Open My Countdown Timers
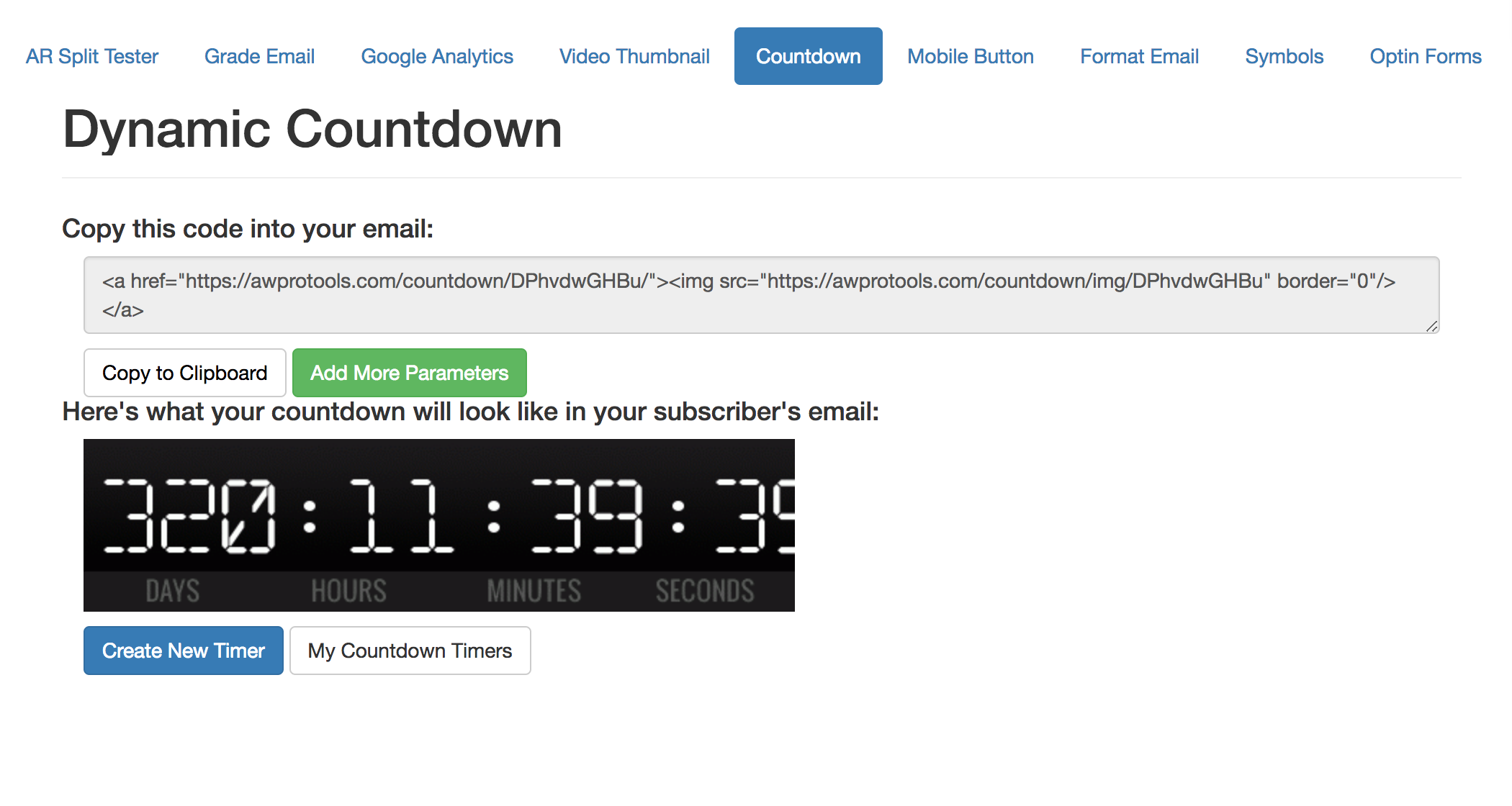The height and width of the screenshot is (806, 1512). [410, 651]
